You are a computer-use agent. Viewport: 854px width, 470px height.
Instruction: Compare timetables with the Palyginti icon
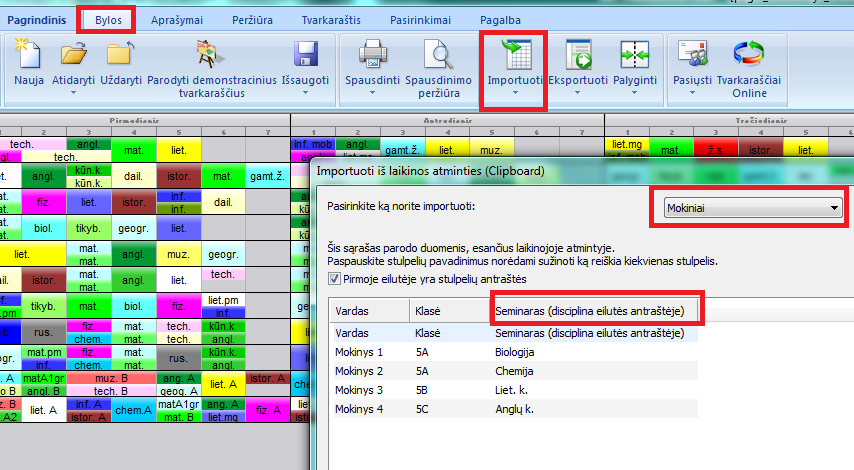coord(634,56)
